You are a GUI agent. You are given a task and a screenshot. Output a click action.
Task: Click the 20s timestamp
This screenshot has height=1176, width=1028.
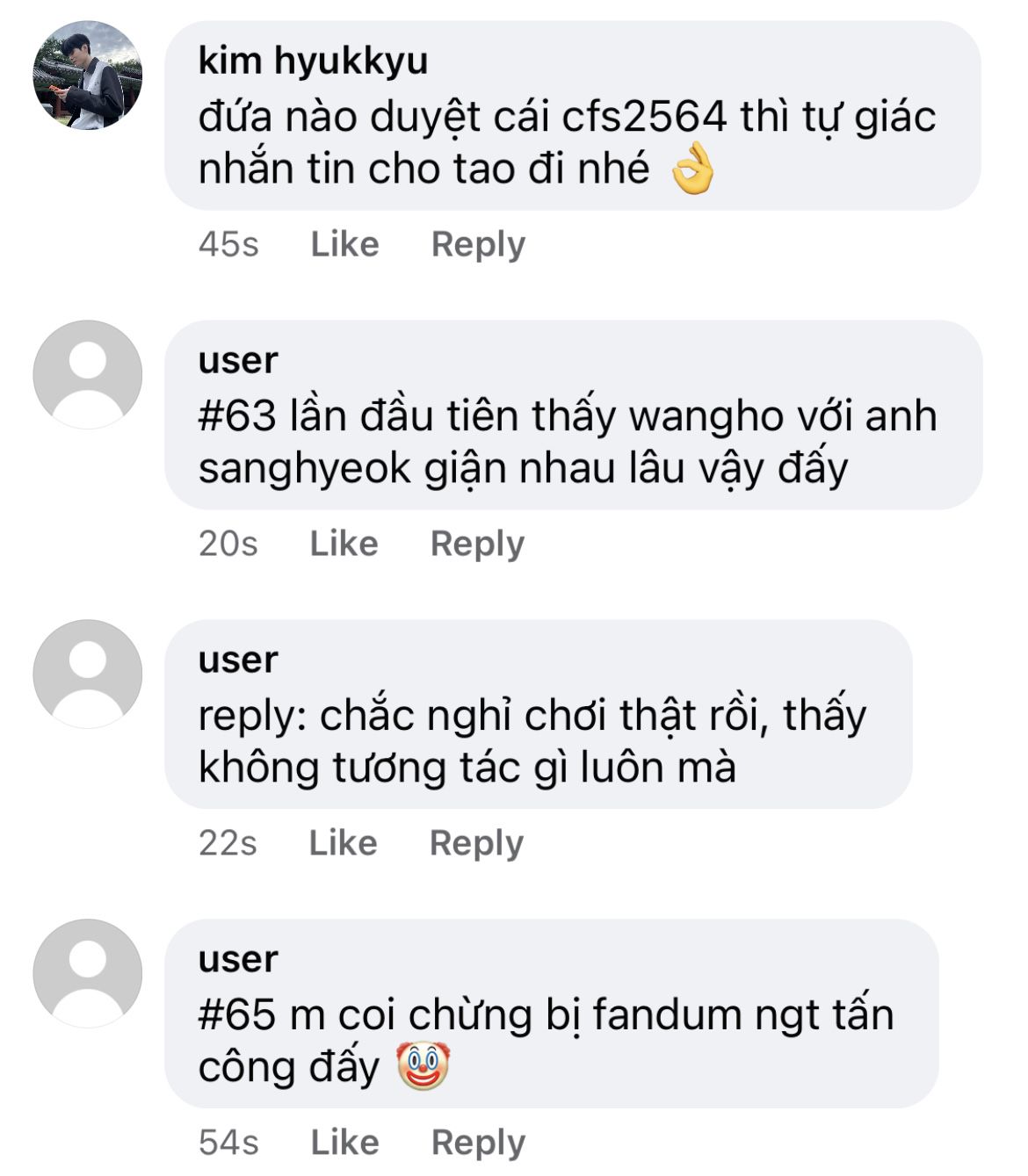228,544
